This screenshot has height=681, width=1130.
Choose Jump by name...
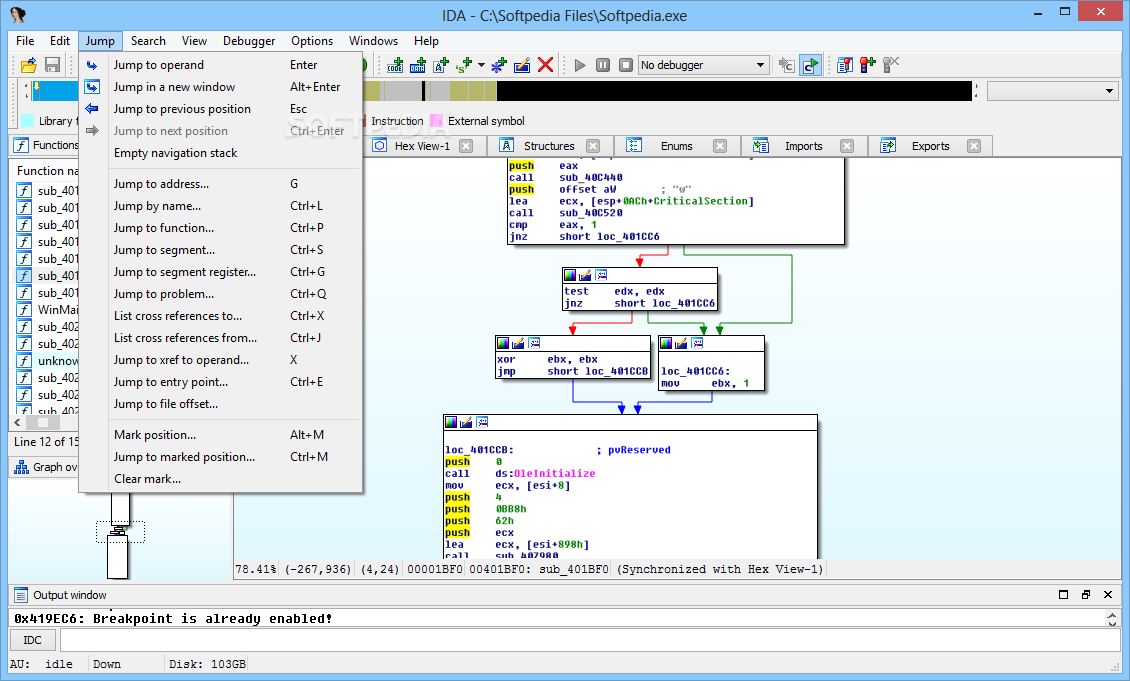click(x=221, y=206)
